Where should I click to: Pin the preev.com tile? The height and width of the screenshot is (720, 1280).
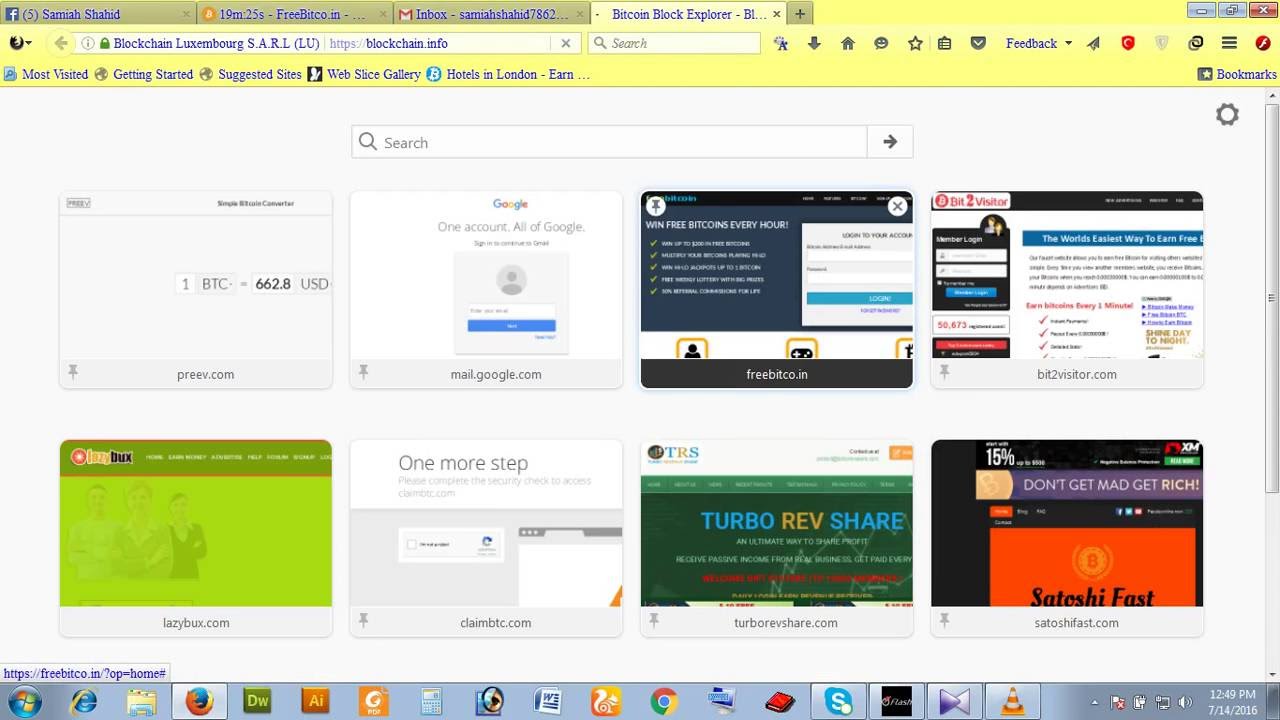pos(73,372)
